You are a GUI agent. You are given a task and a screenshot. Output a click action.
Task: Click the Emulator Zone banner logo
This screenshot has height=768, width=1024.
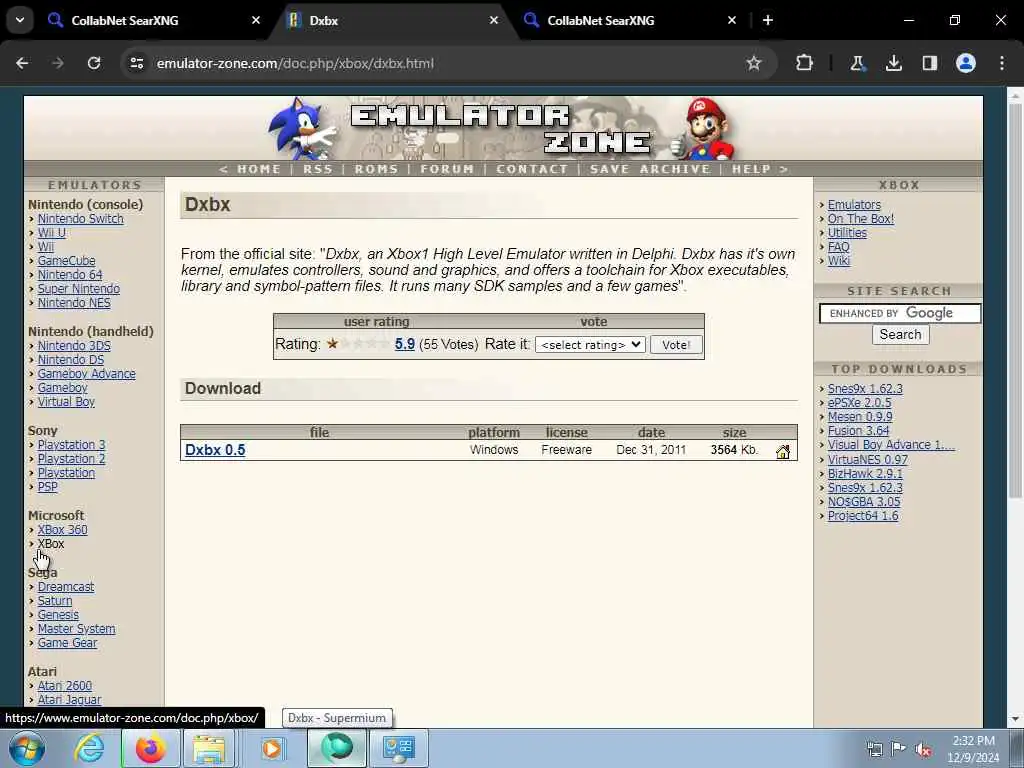(x=501, y=129)
